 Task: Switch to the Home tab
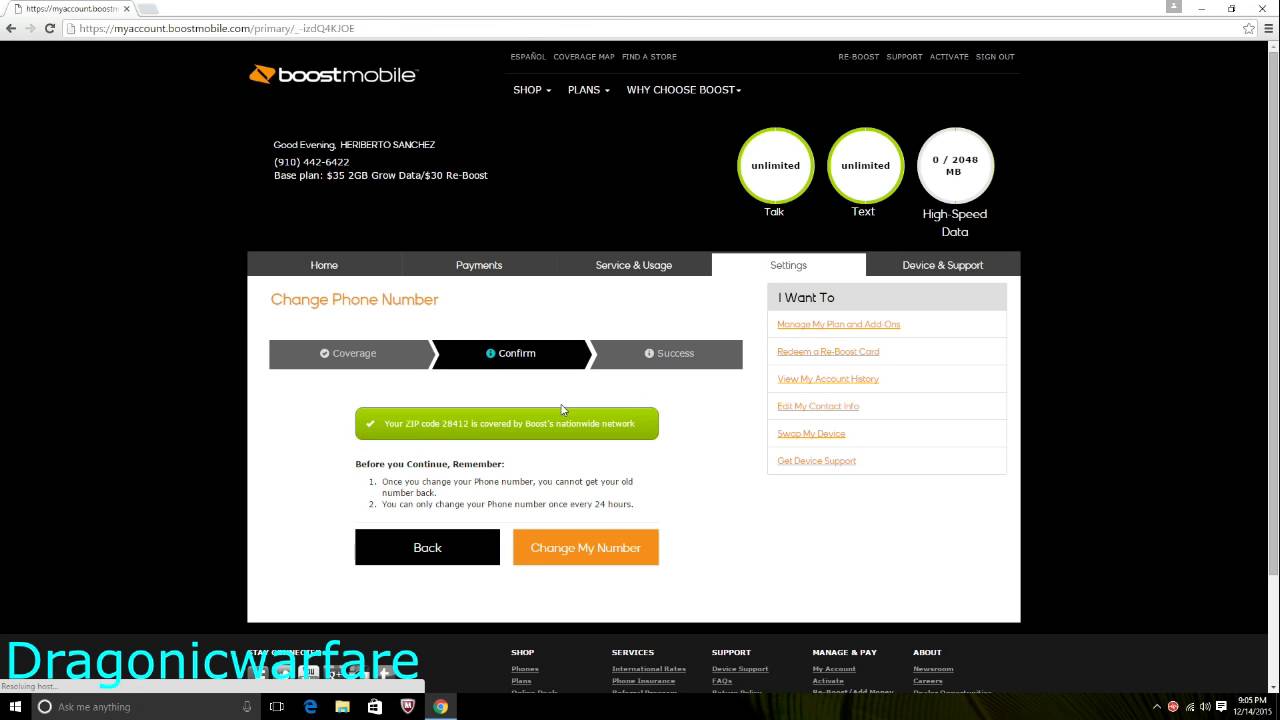pos(324,265)
